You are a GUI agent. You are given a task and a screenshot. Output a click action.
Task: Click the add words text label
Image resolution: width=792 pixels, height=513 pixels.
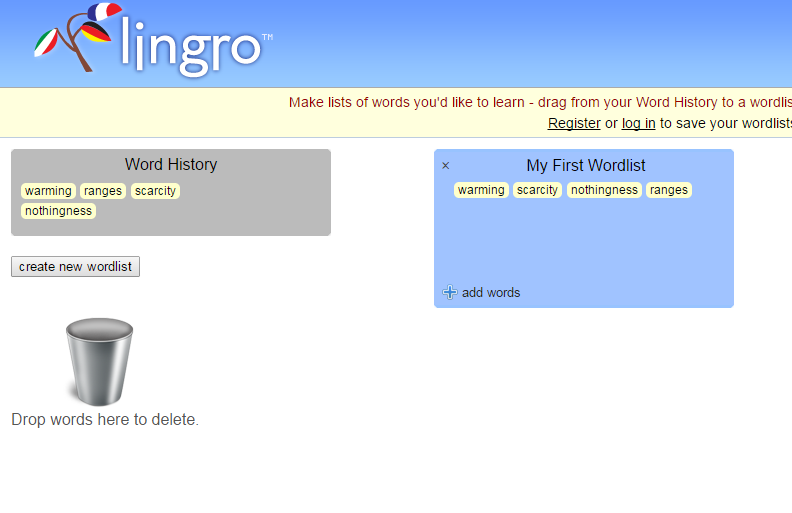pos(490,293)
